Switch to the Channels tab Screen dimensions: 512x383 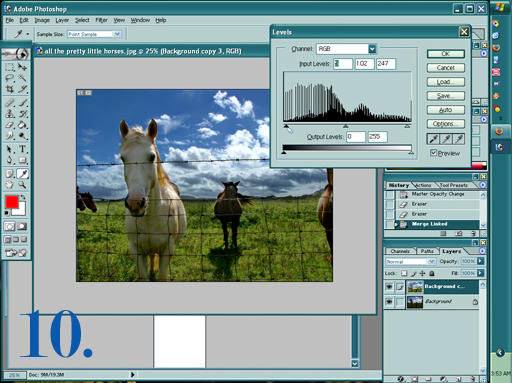point(400,251)
